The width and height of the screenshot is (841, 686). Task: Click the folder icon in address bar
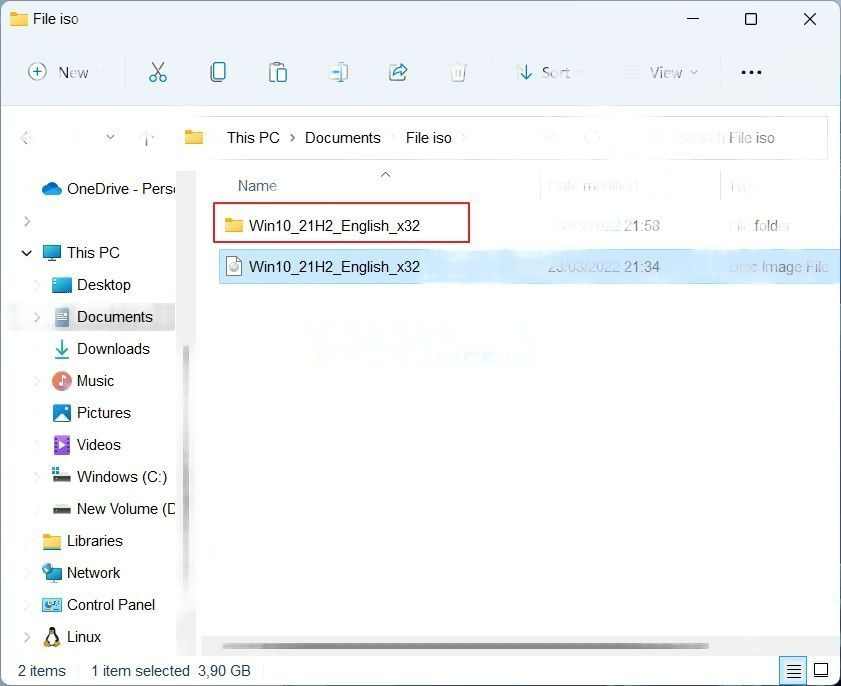point(194,137)
